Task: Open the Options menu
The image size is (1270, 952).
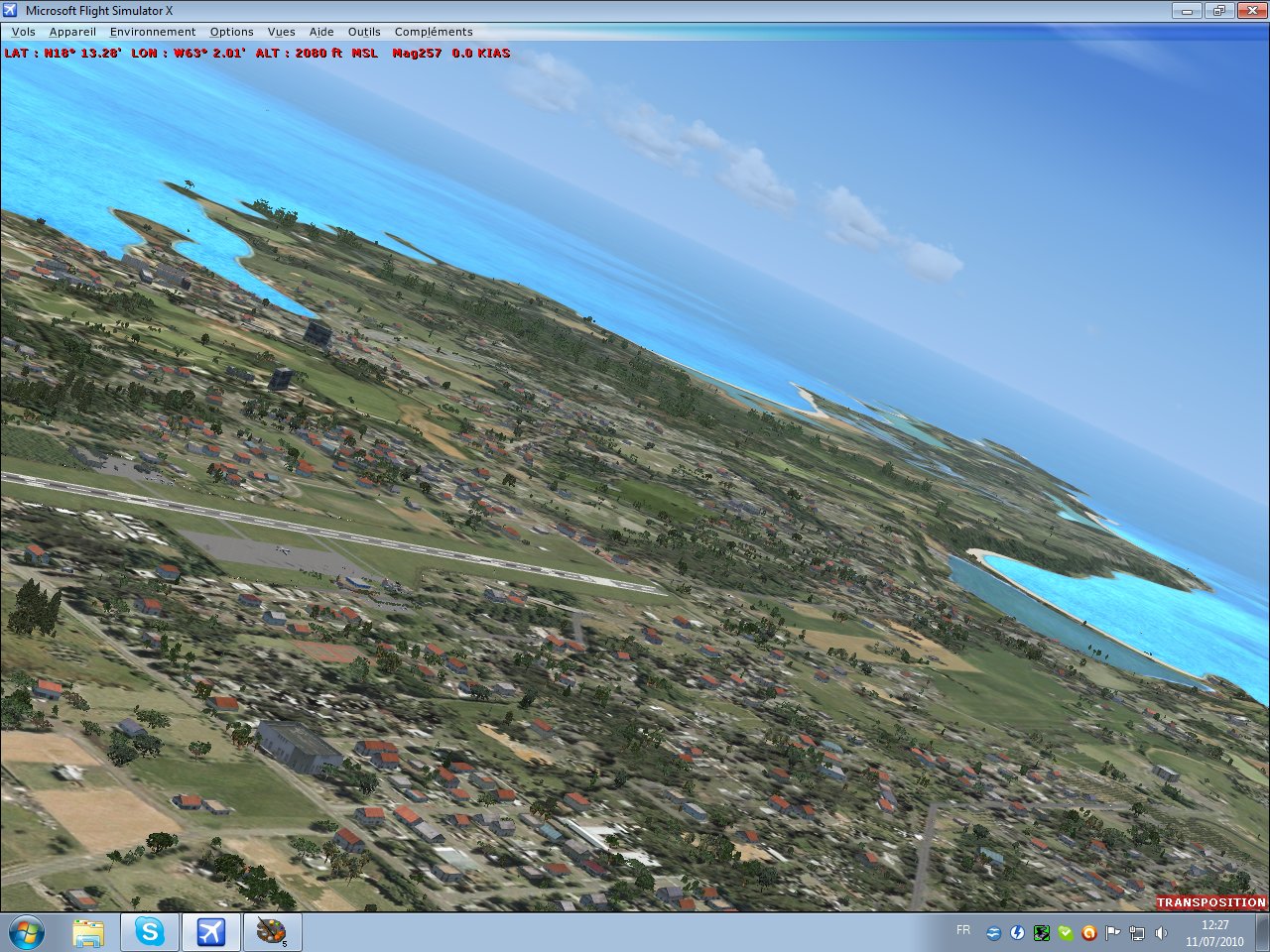Action: click(232, 32)
